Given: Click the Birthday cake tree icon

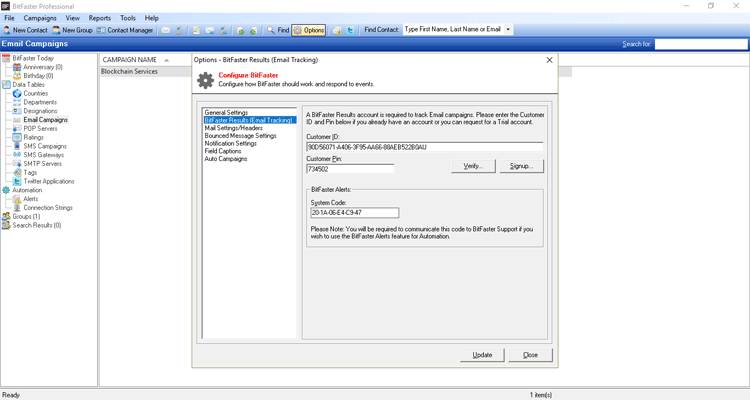Looking at the screenshot, I should click(x=17, y=76).
